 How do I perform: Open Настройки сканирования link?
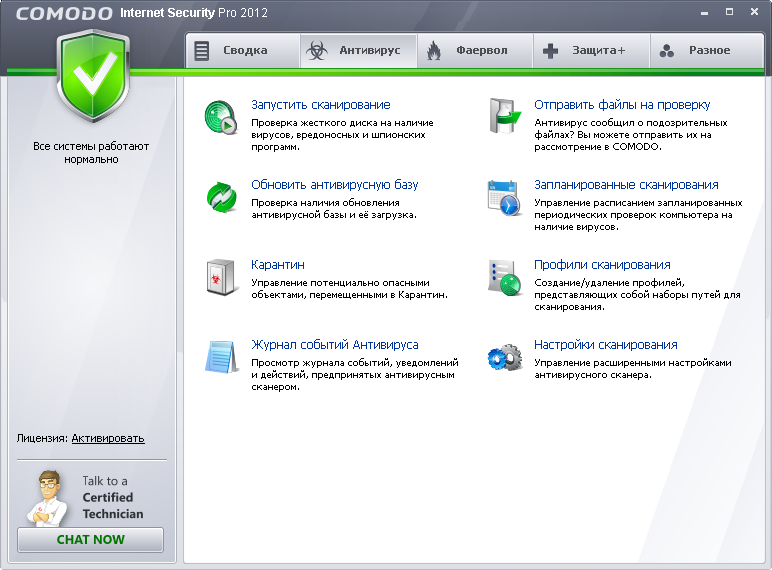pyautogui.click(x=606, y=345)
